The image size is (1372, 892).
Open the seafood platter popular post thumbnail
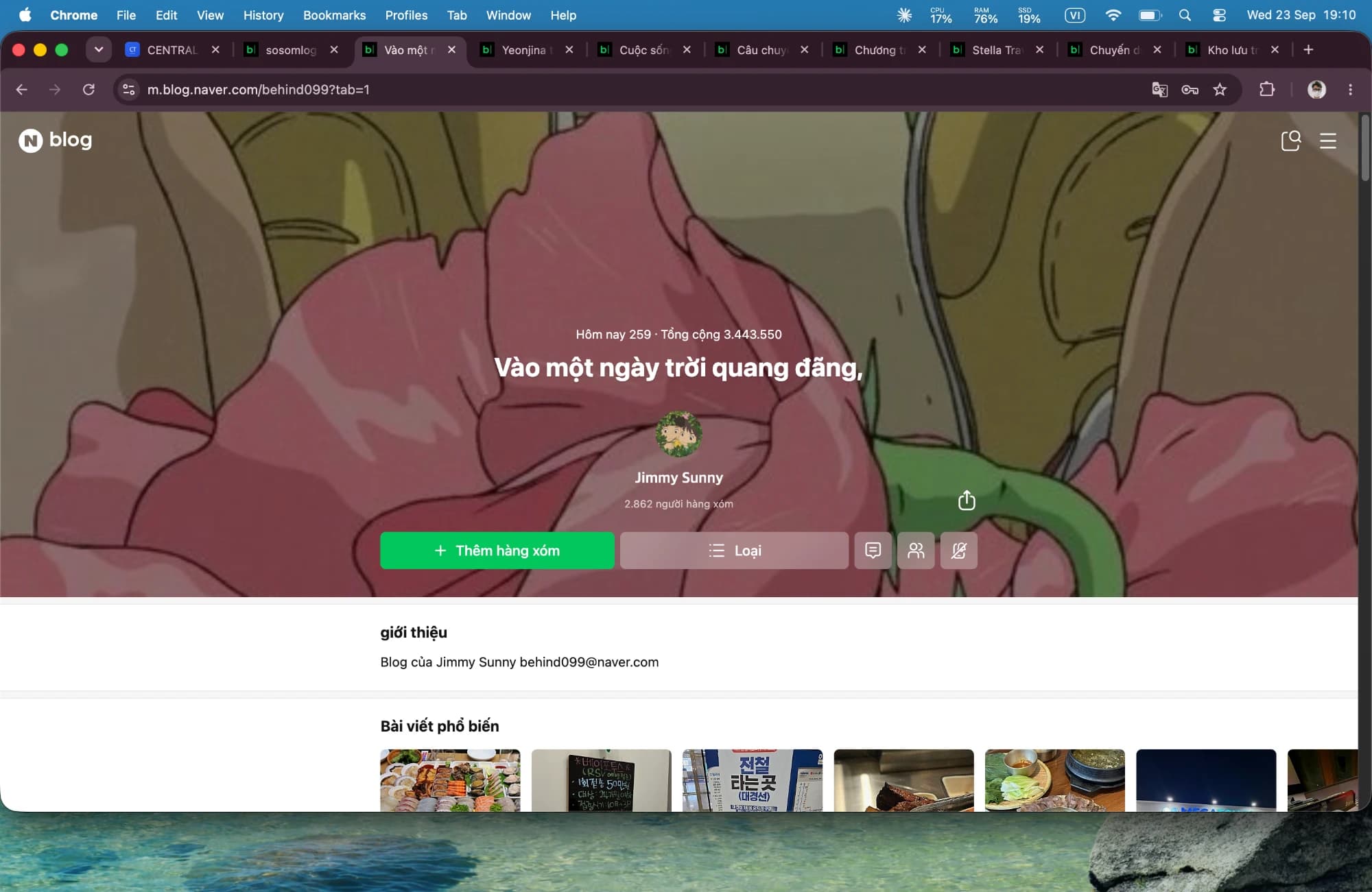[x=450, y=780]
